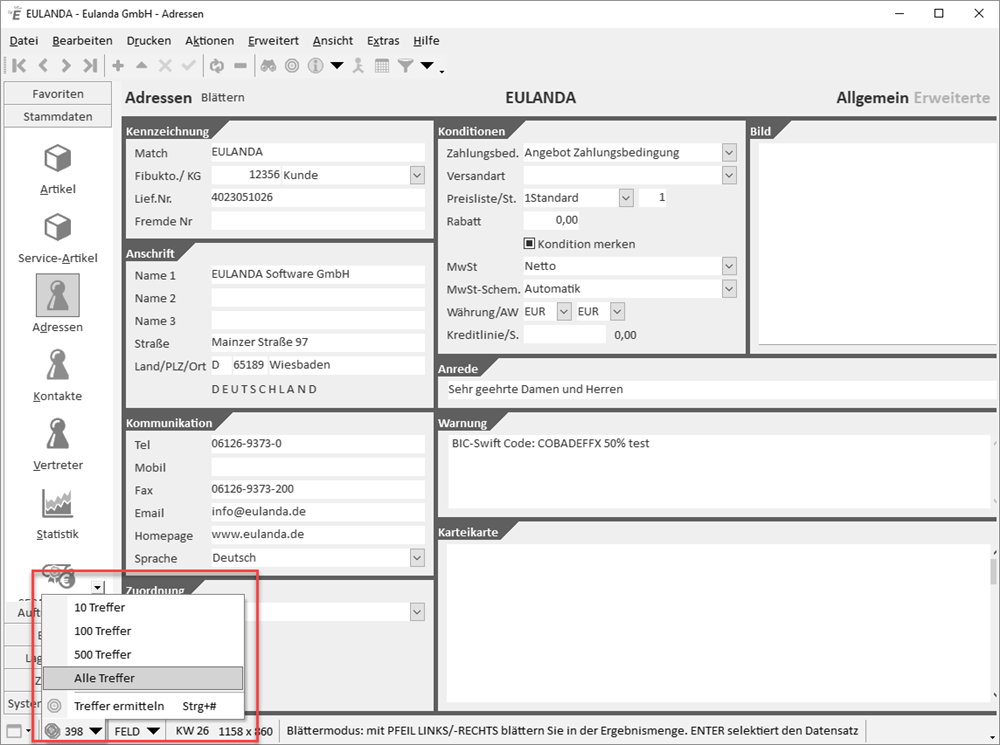Click the up-triangle edit toolbar icon
This screenshot has height=745, width=1000.
tap(142, 65)
